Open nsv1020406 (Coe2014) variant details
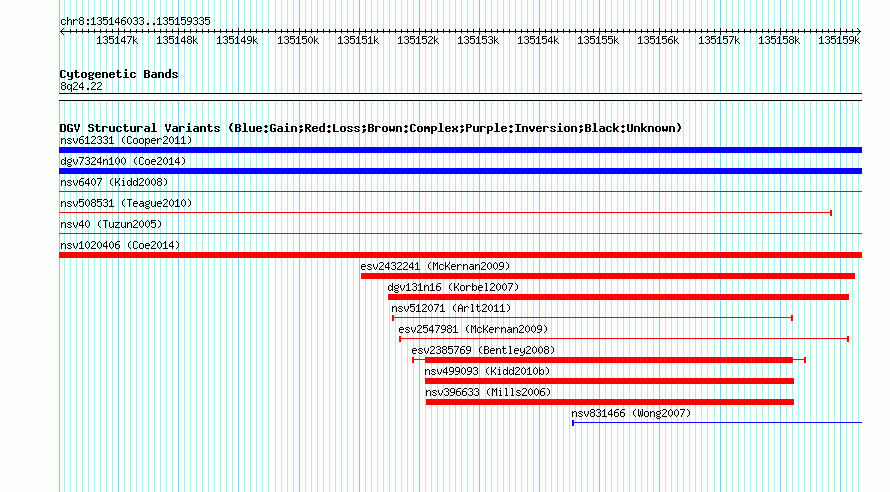 tap(120, 245)
